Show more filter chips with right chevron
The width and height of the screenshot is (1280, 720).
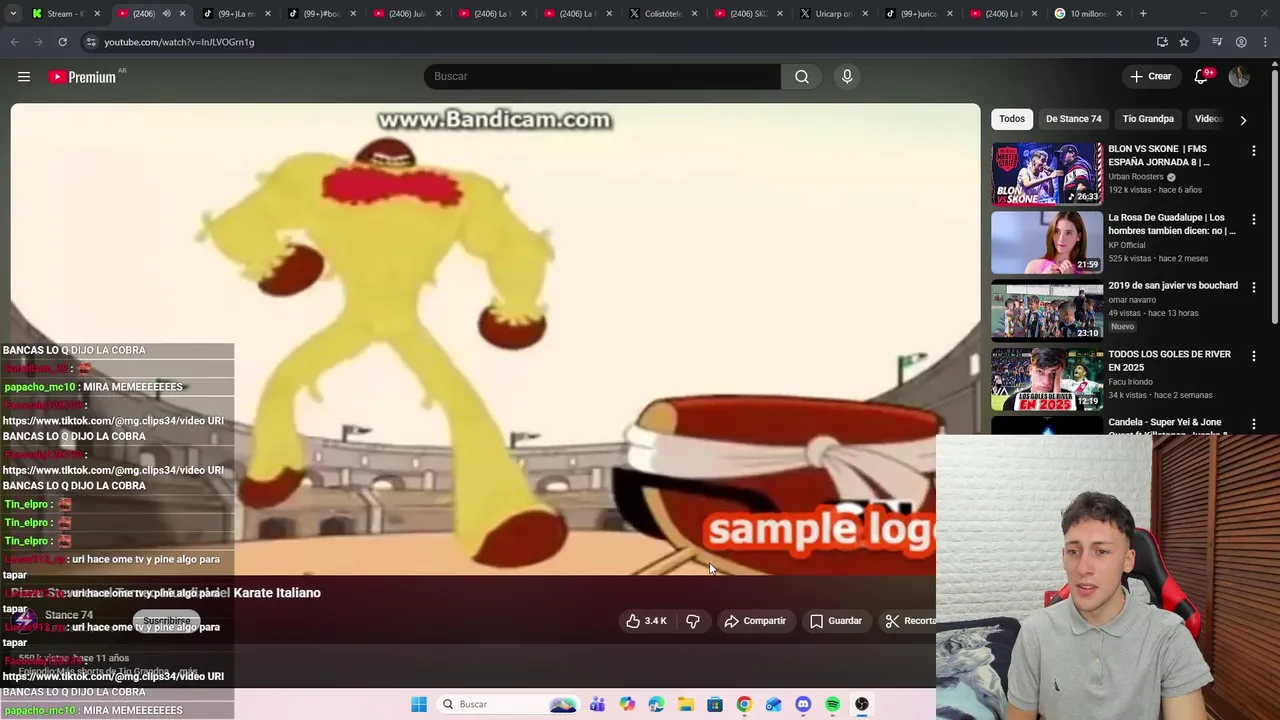[1243, 120]
